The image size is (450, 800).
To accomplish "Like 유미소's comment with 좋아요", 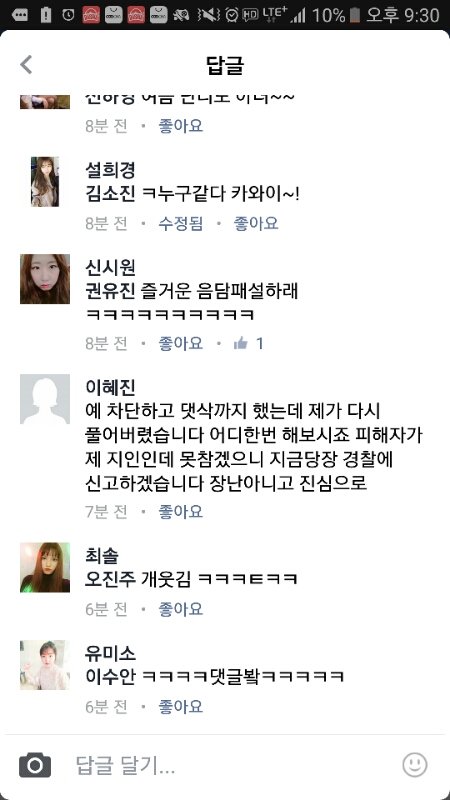I will point(181,707).
